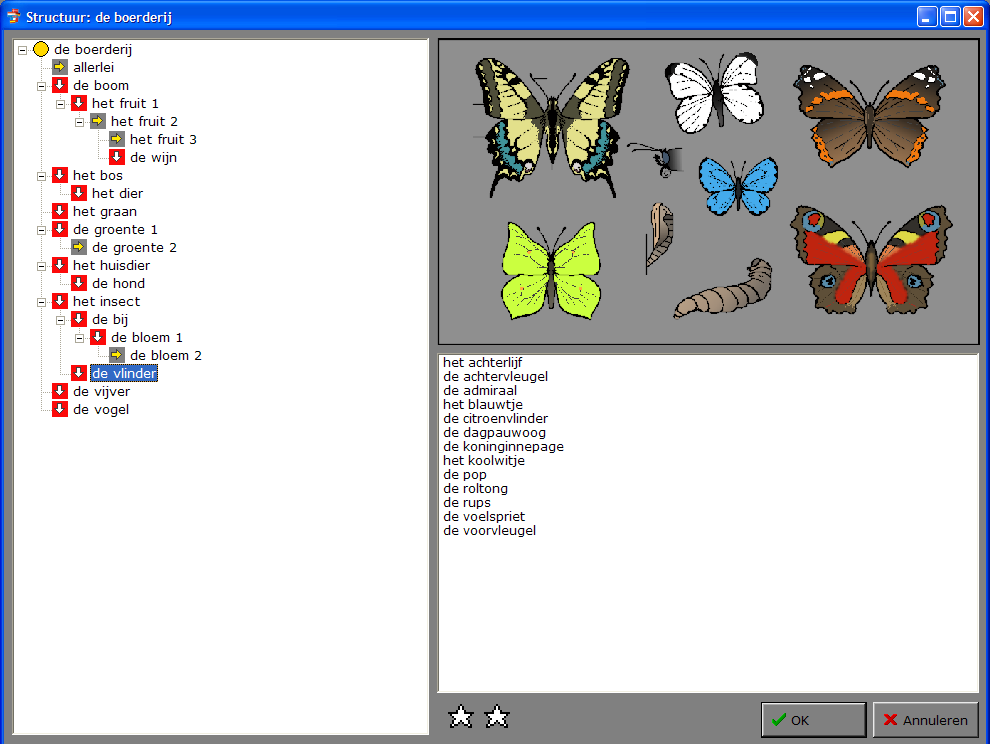
Task: Collapse the het bos branch
Action: (x=42, y=176)
